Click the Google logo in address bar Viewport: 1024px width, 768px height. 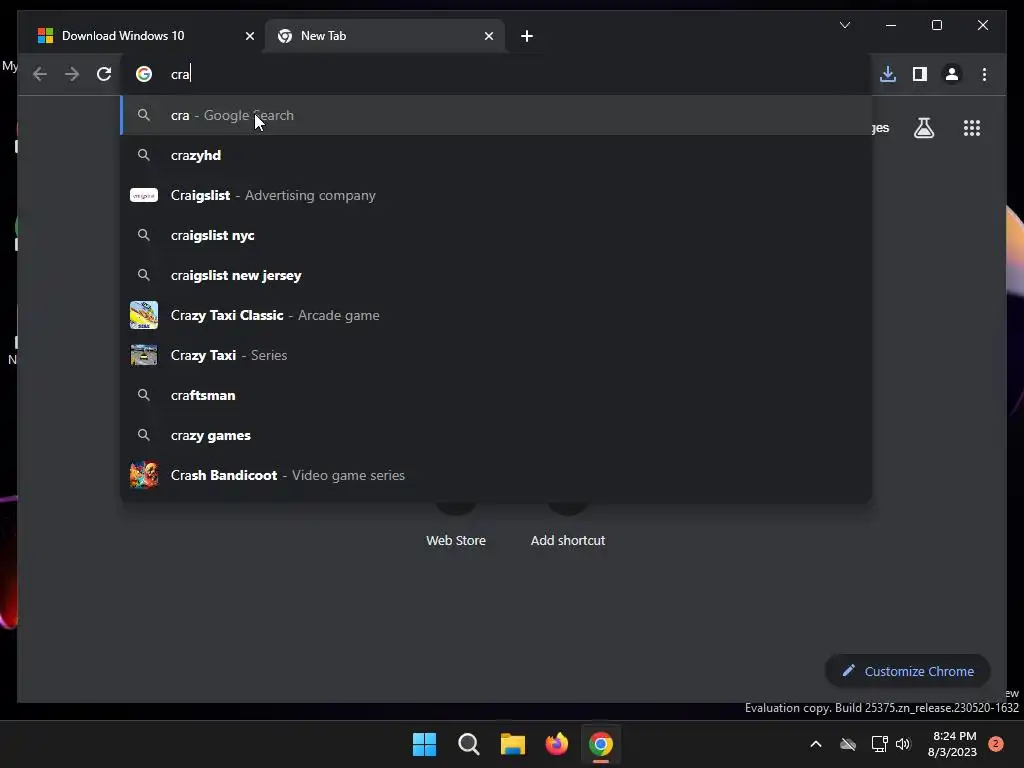pos(144,74)
